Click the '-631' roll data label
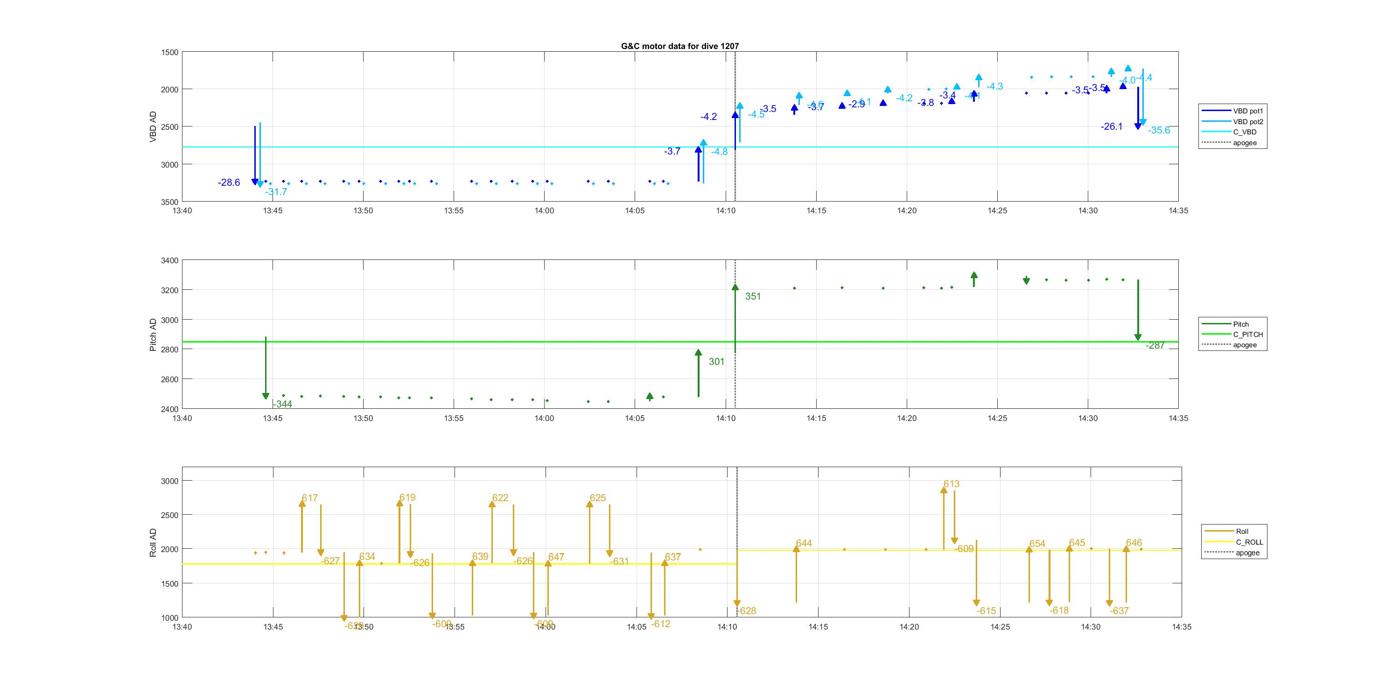 (x=620, y=561)
